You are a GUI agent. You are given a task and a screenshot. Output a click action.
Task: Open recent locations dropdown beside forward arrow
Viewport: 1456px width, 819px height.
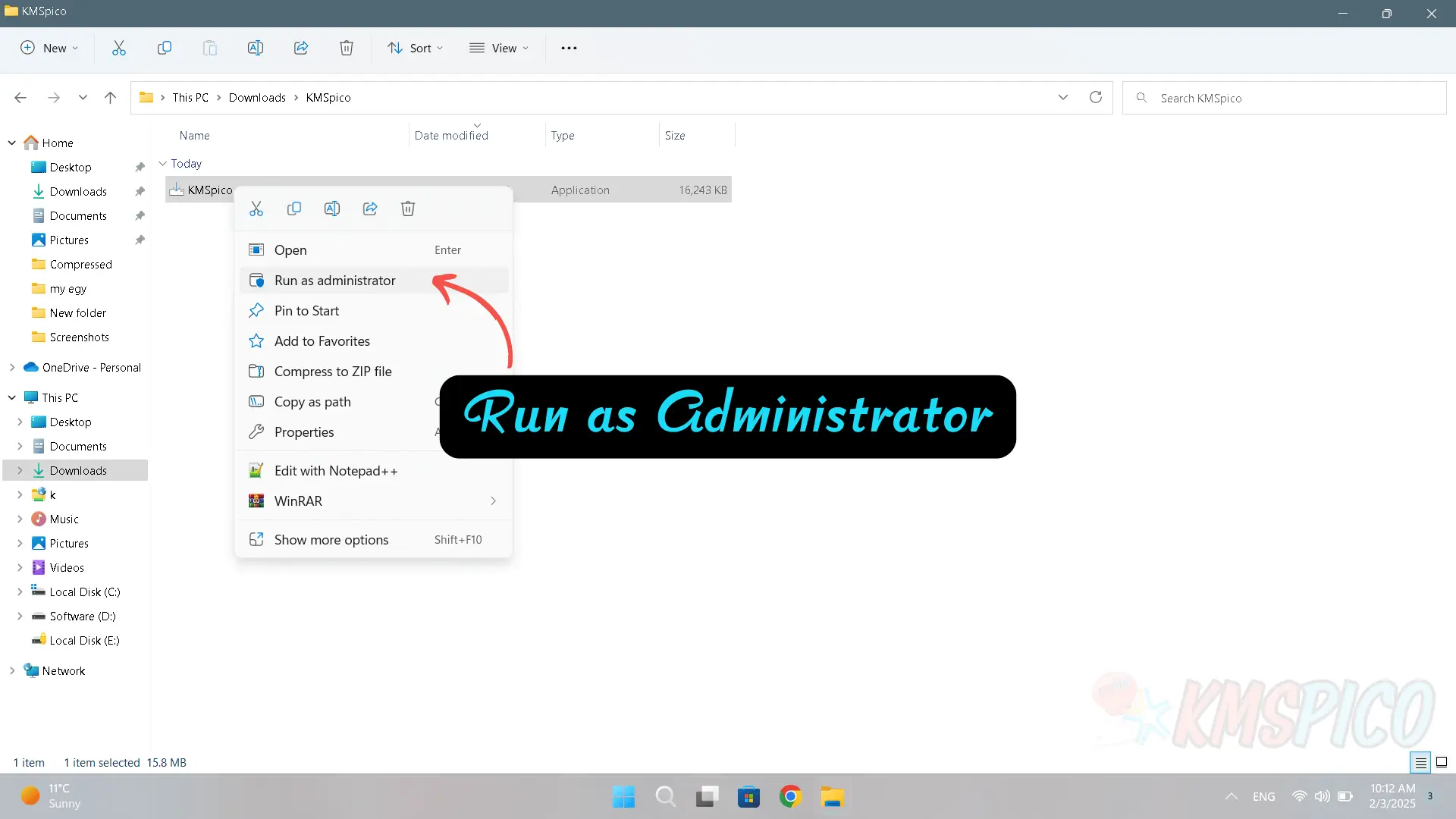[x=83, y=97]
